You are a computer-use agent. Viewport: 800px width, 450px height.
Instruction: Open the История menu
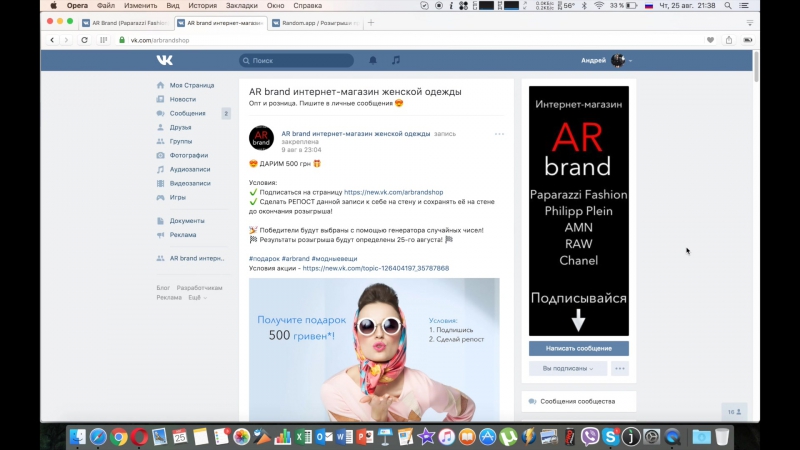click(x=203, y=6)
